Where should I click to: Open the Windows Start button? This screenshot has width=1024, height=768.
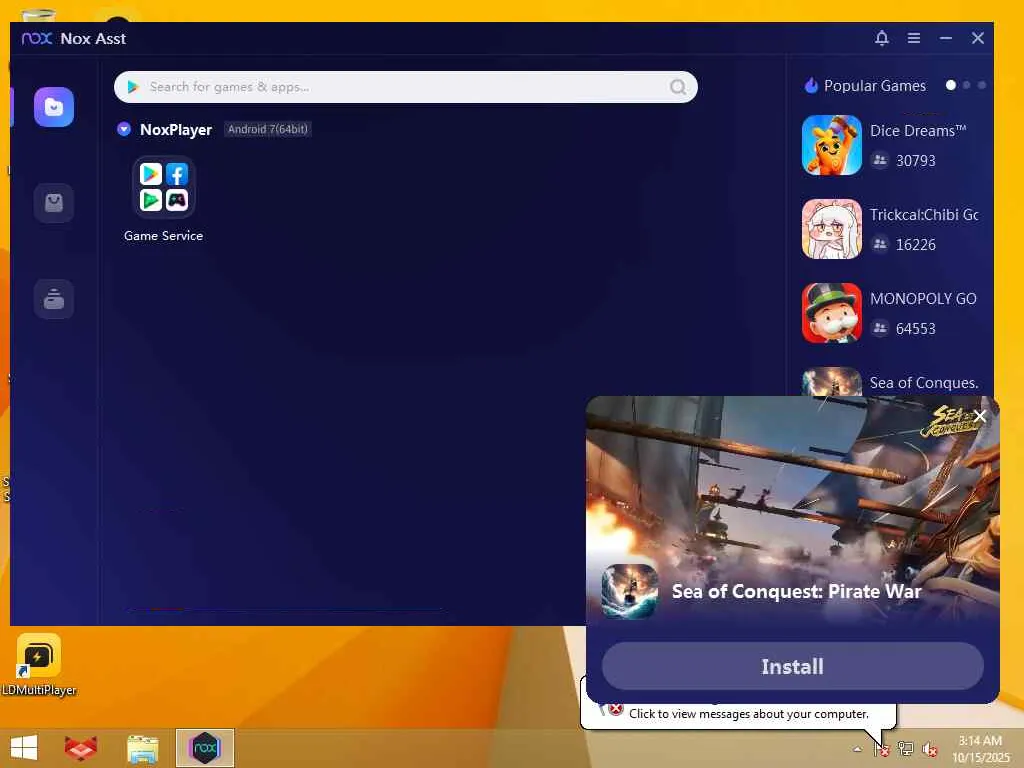coord(24,748)
